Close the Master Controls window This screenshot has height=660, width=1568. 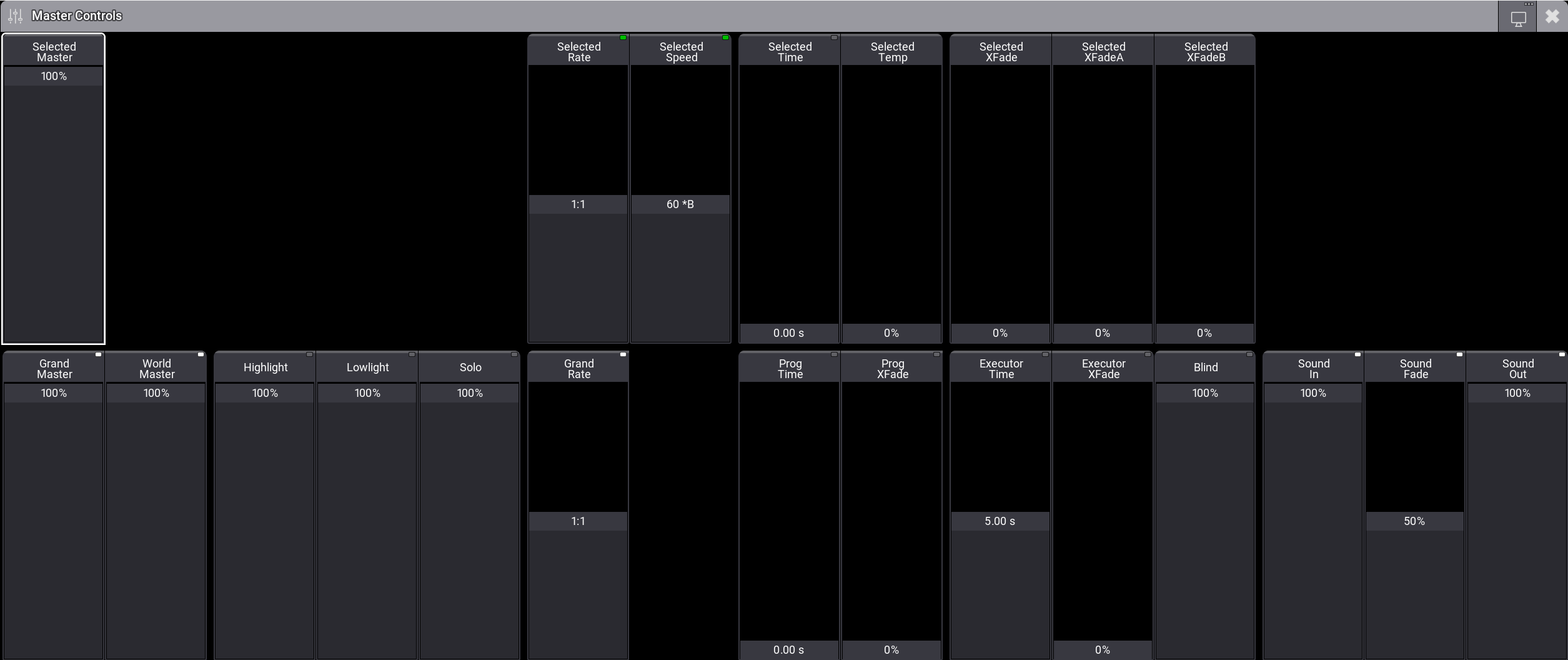[x=1552, y=16]
